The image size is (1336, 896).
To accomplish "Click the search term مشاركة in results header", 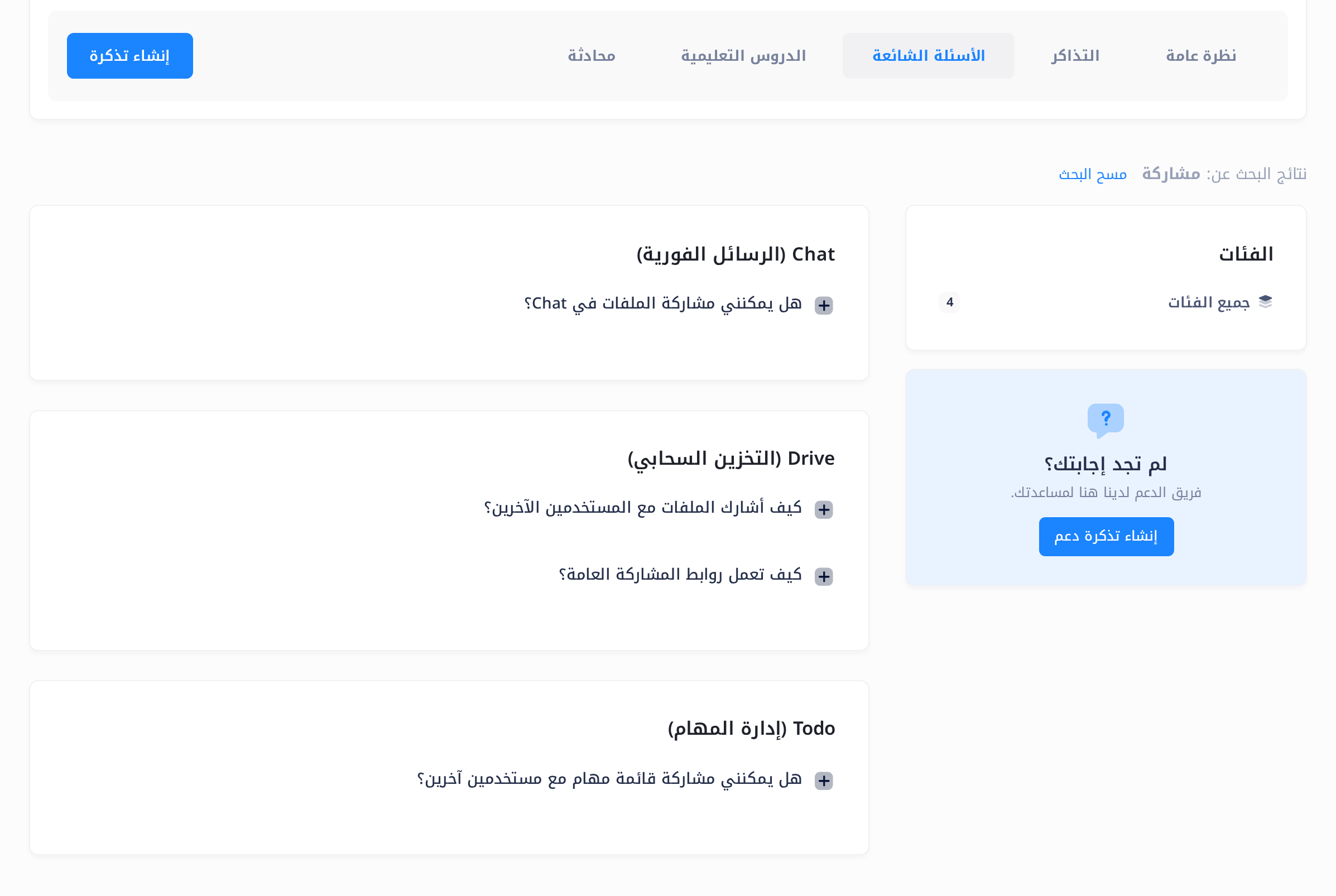I will (x=1171, y=174).
